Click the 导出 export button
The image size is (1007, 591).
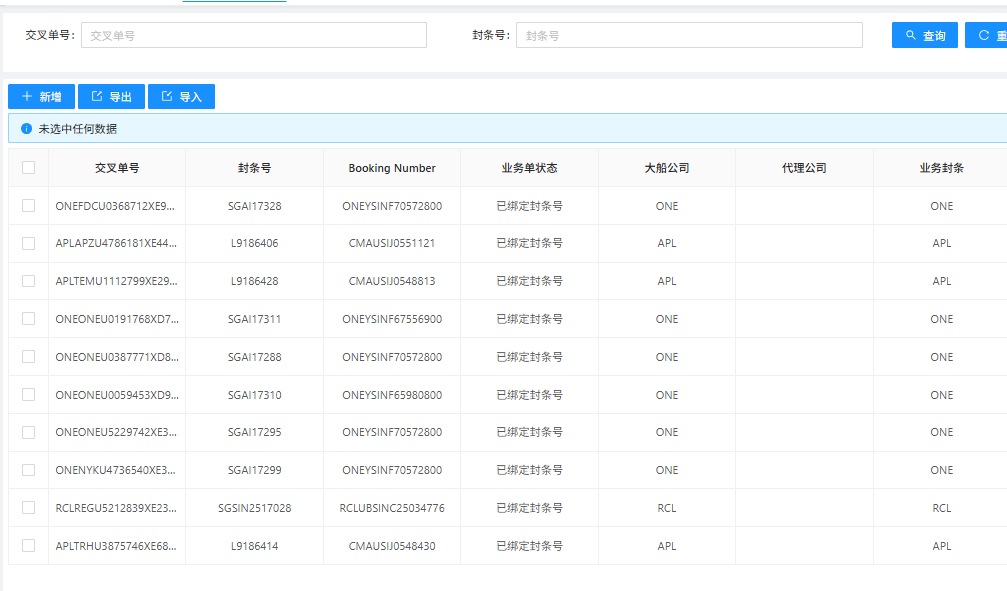[x=111, y=96]
